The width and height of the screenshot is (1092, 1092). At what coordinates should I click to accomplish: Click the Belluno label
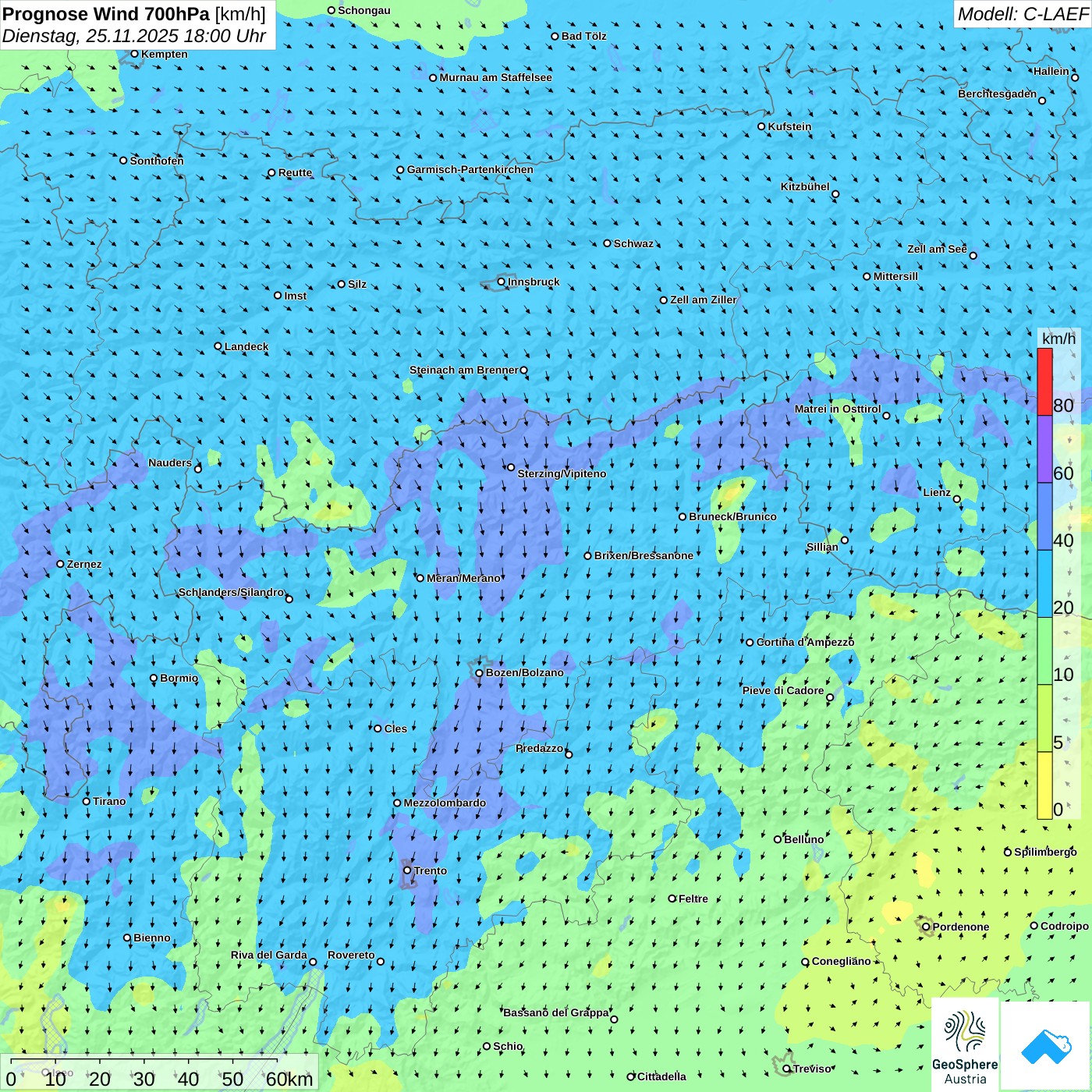pyautogui.click(x=803, y=839)
